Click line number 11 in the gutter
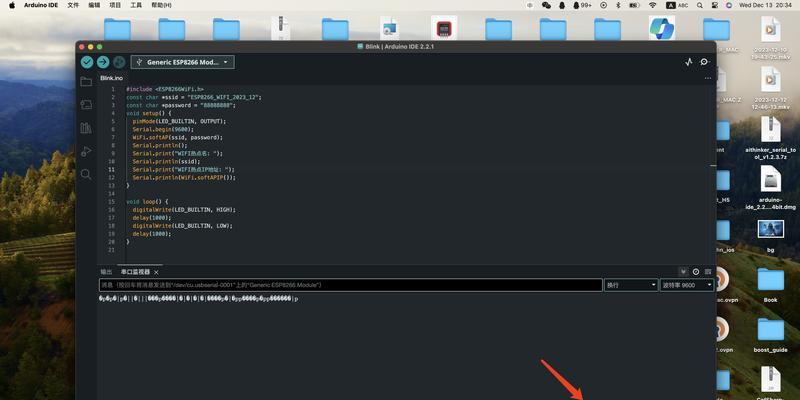Viewport: 800px width, 400px height. pos(112,169)
